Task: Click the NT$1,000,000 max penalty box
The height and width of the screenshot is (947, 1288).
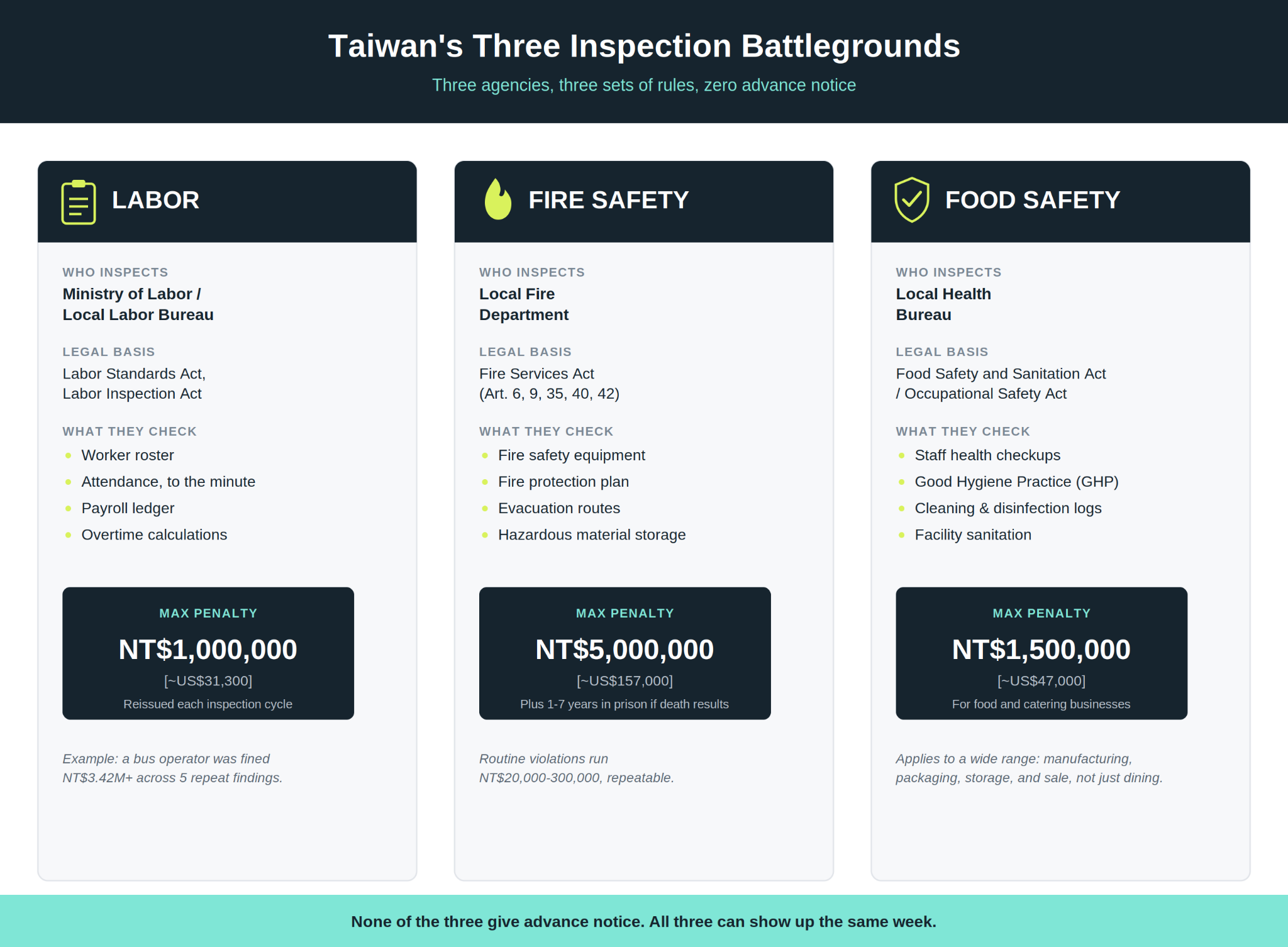Action: 208,653
